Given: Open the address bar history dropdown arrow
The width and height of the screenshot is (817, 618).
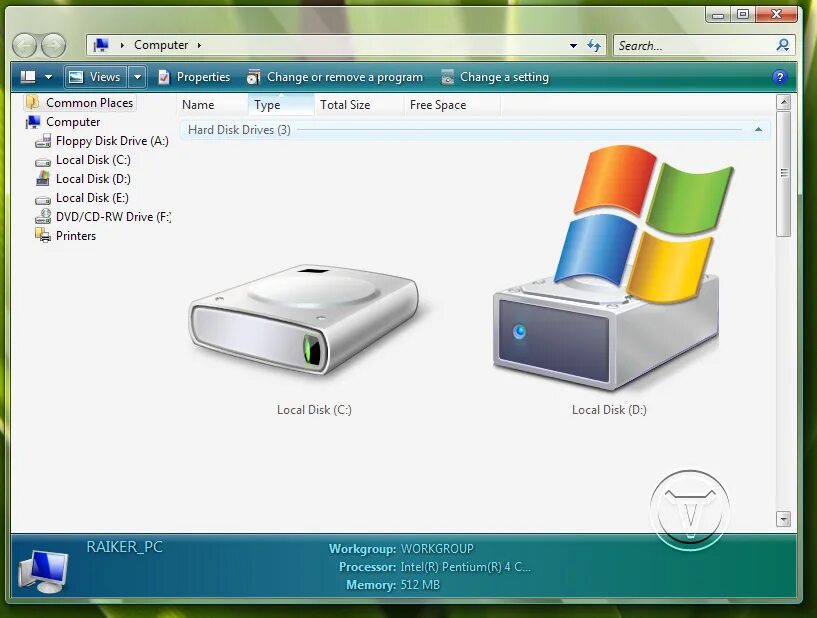Looking at the screenshot, I should [x=573, y=46].
